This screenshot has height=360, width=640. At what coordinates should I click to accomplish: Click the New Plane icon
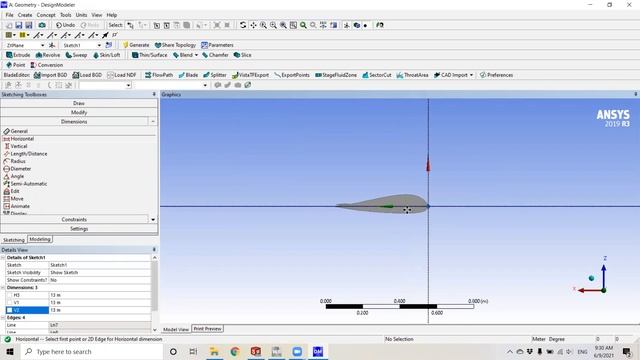[52, 45]
